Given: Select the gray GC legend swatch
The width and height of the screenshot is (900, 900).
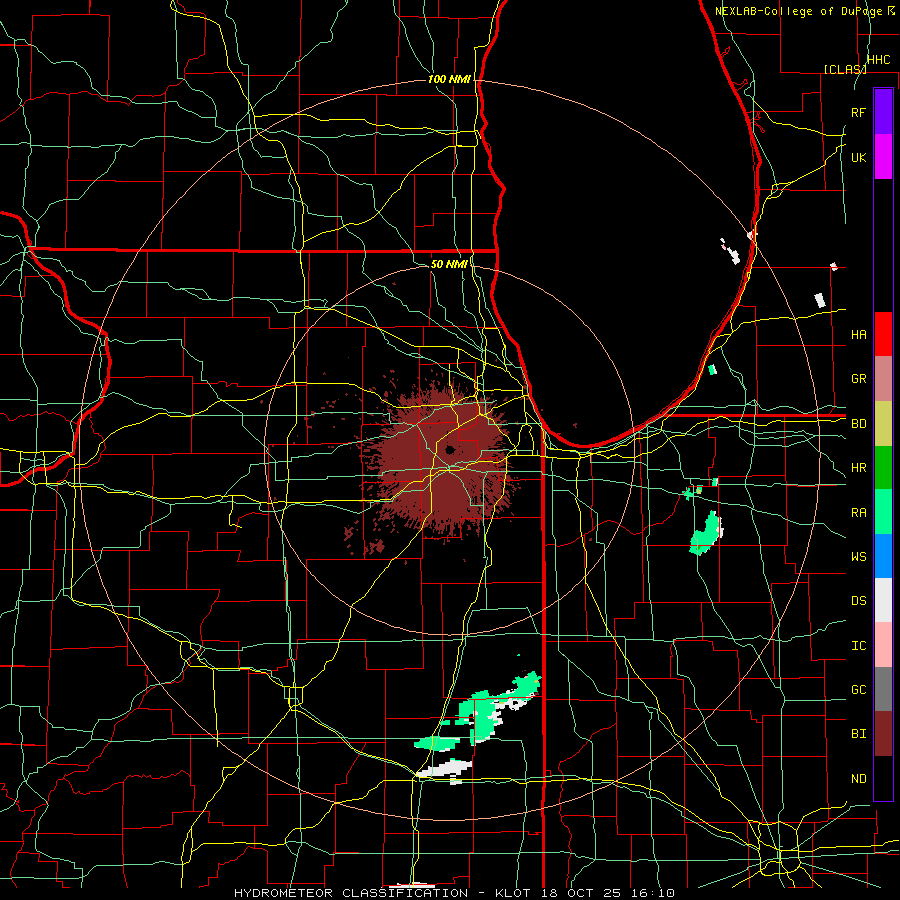Looking at the screenshot, I should tap(883, 689).
